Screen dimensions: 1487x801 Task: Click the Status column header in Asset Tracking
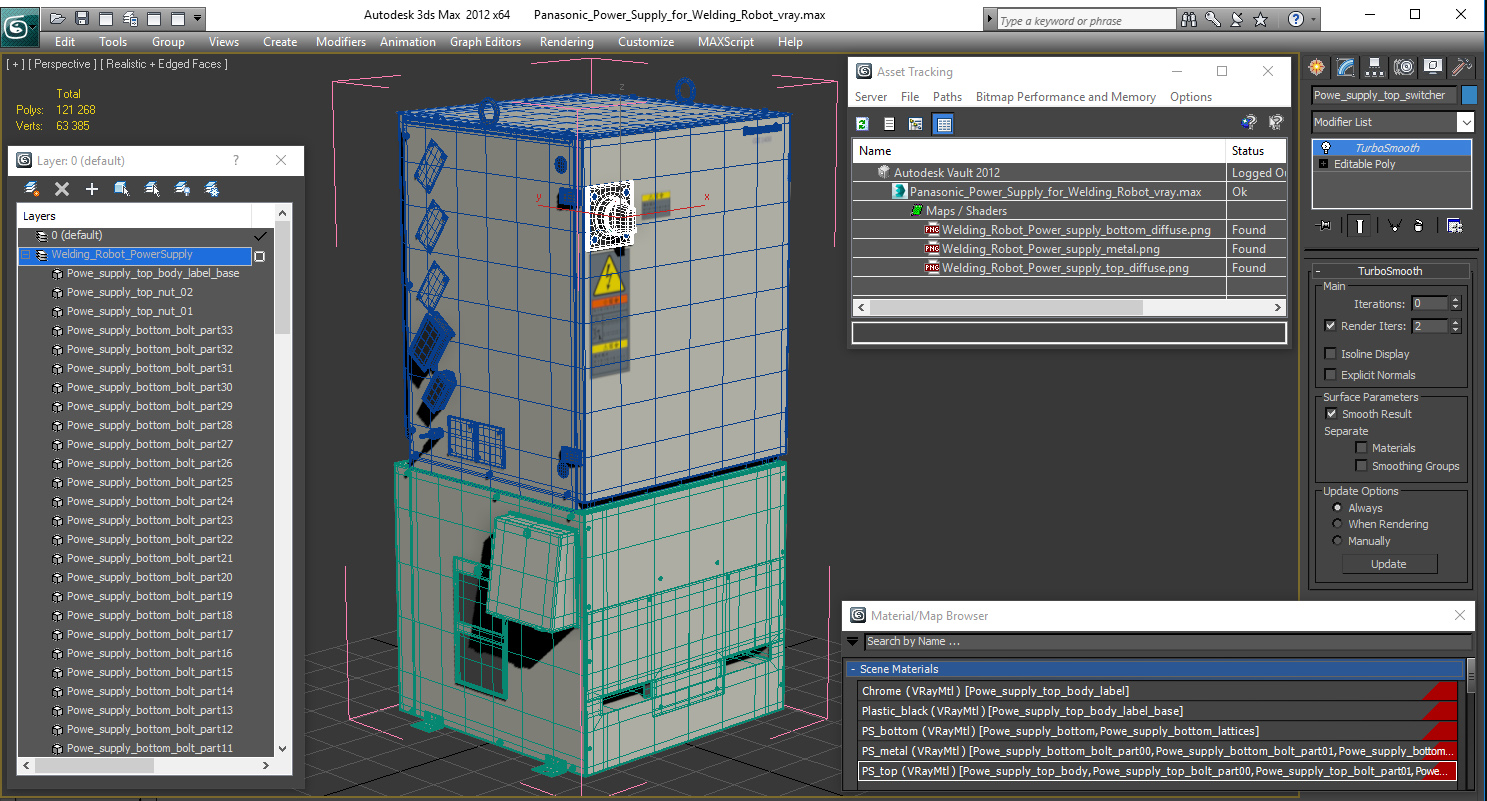(x=1255, y=151)
